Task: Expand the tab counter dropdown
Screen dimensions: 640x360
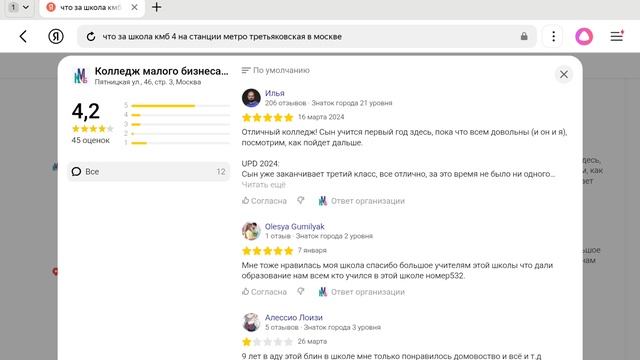Action: tap(19, 7)
